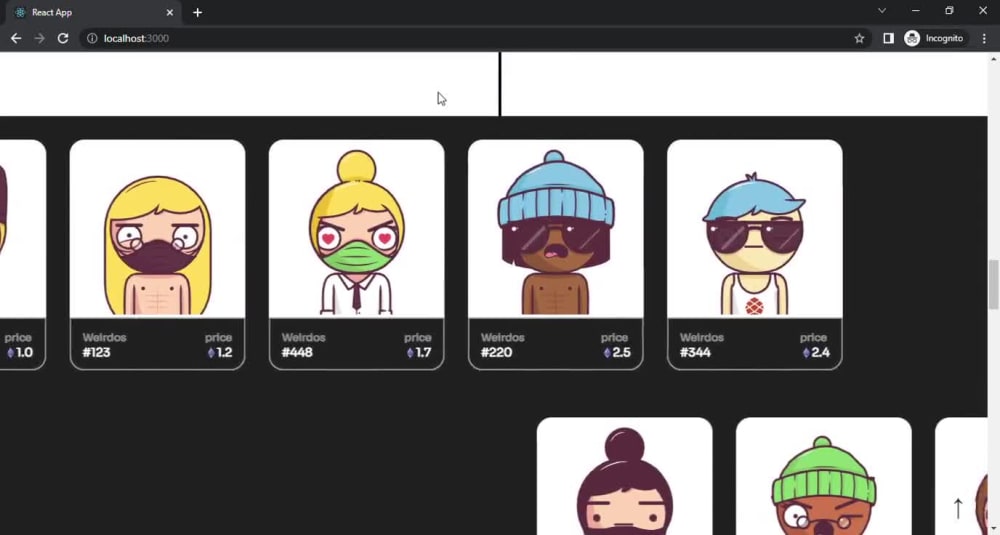The height and width of the screenshot is (535, 1000).
Task: Open the Chrome three-dot menu
Action: click(x=984, y=38)
